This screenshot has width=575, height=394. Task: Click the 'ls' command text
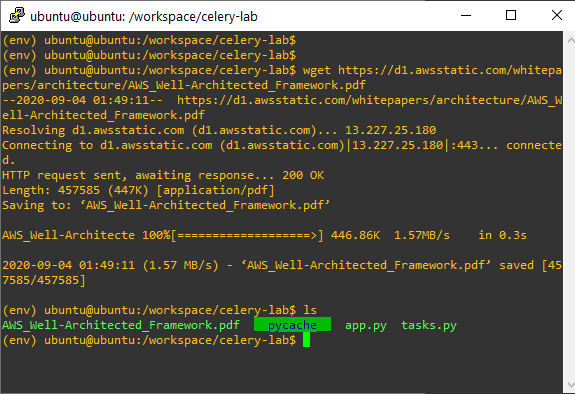[x=310, y=310]
